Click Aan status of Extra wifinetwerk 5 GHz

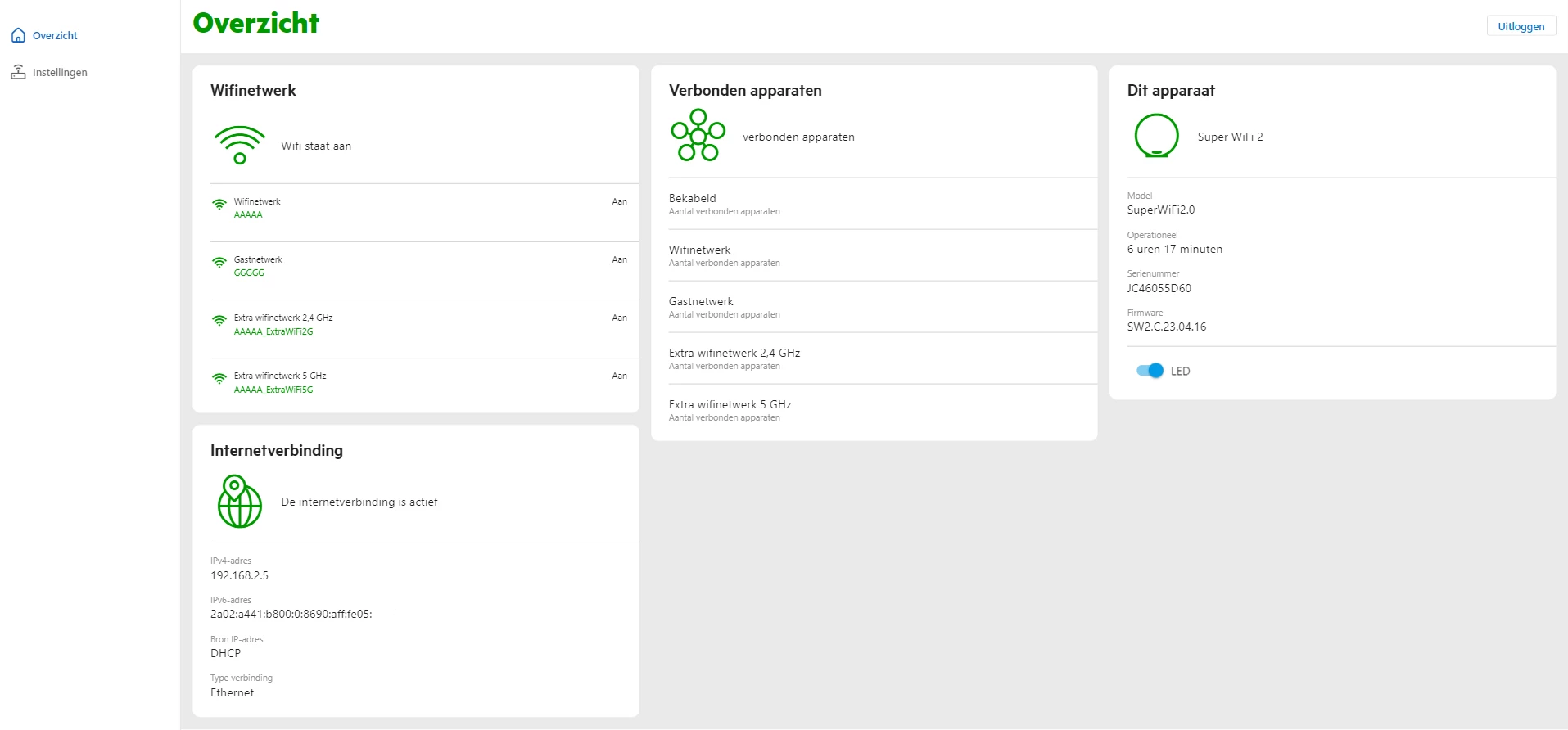pyautogui.click(x=620, y=376)
